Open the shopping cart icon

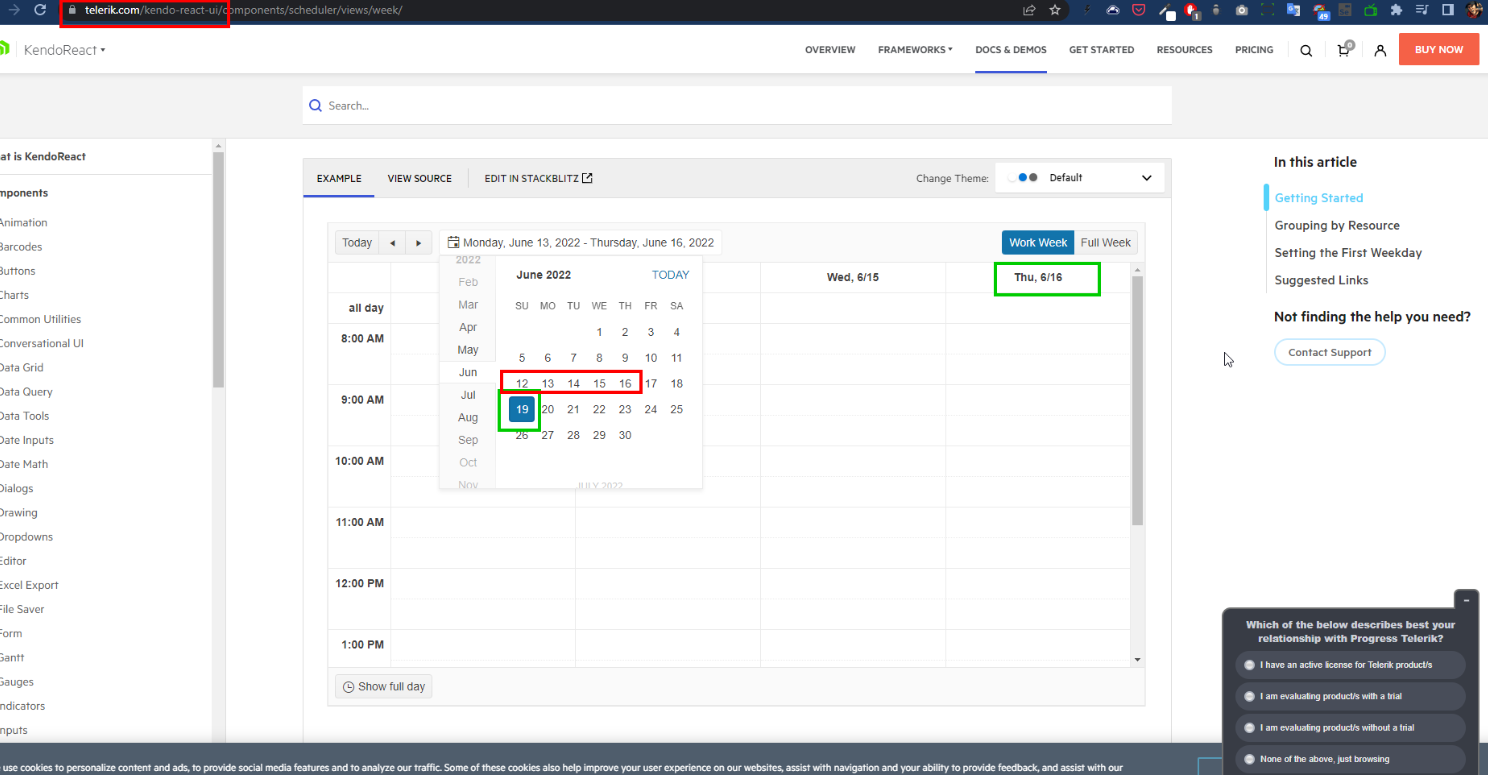click(x=1344, y=49)
